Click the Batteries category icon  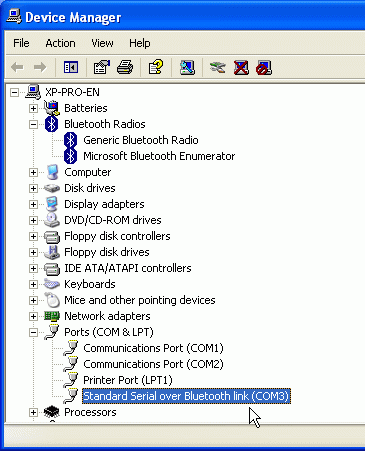pyautogui.click(x=52, y=108)
